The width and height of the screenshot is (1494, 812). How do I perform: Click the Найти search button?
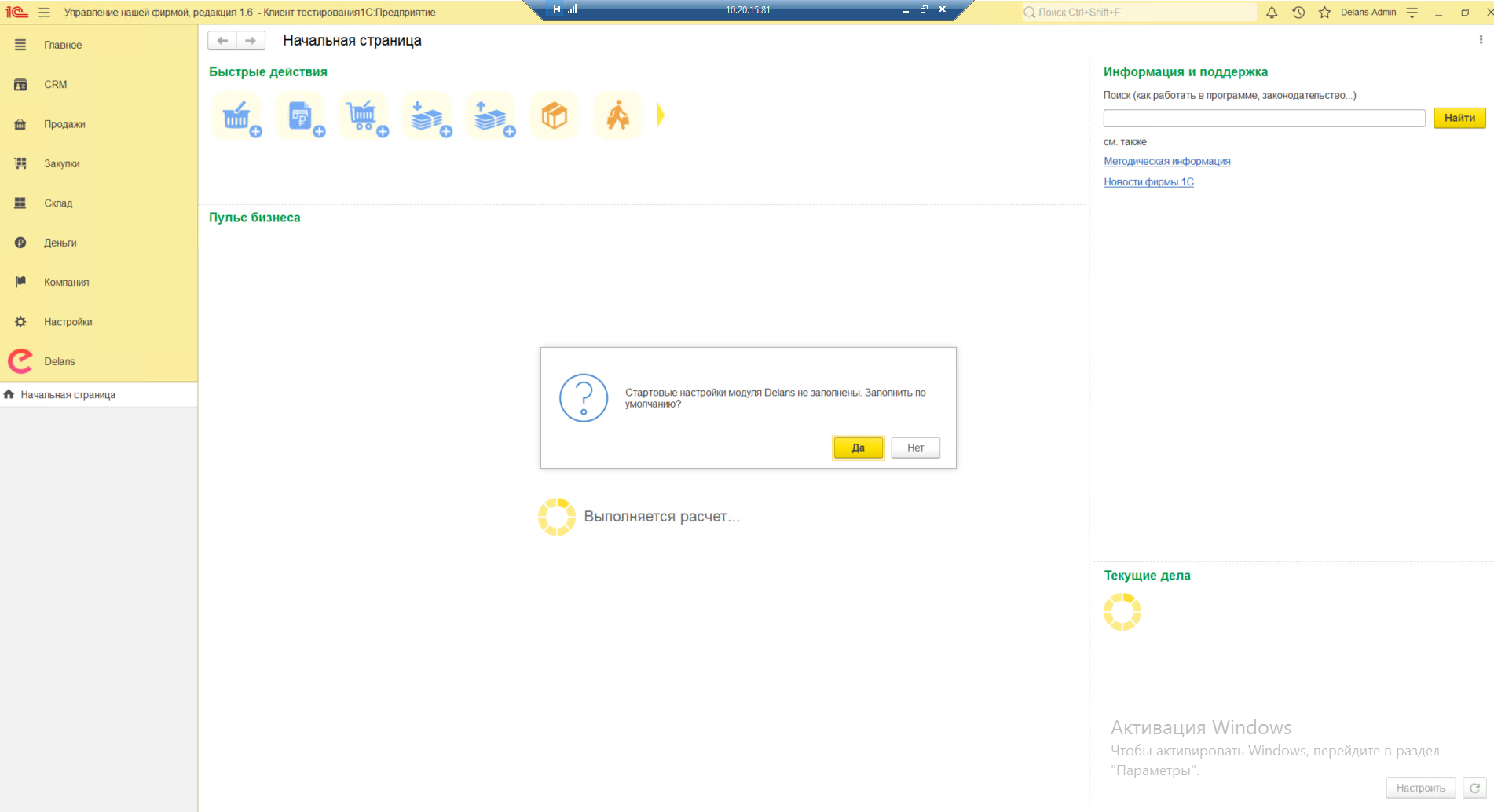[x=1459, y=118]
